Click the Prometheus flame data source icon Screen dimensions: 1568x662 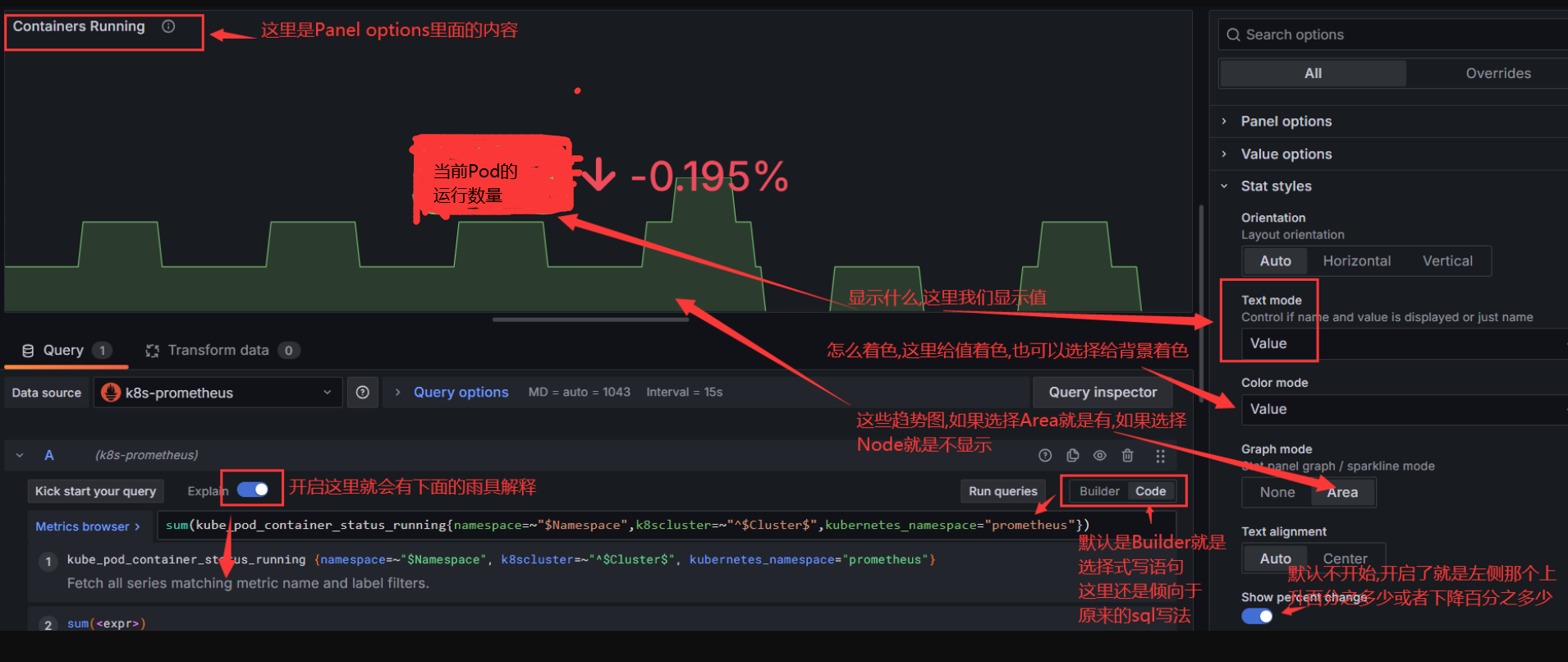coord(111,393)
